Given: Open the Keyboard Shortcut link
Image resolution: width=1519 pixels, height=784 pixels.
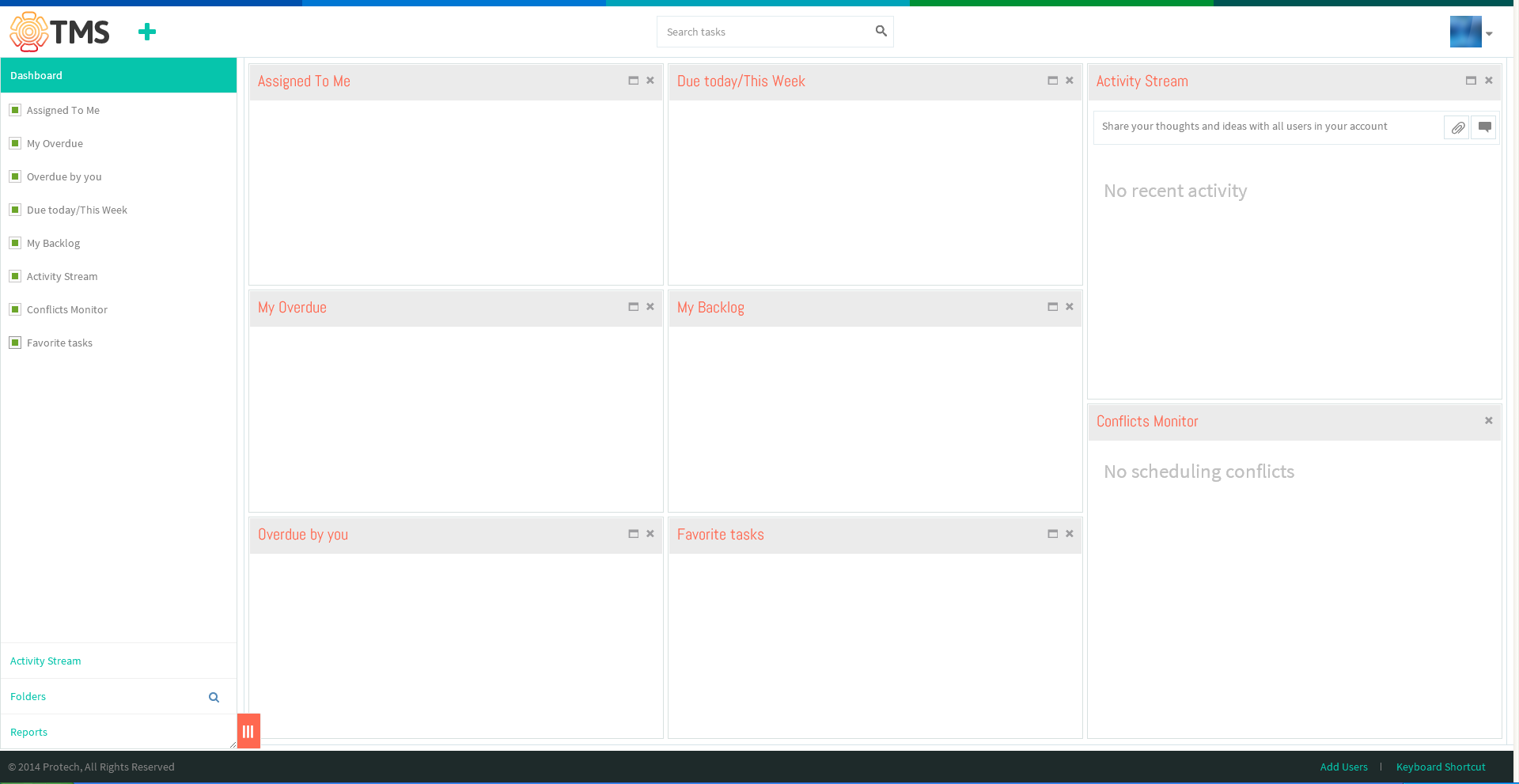Looking at the screenshot, I should [1441, 767].
